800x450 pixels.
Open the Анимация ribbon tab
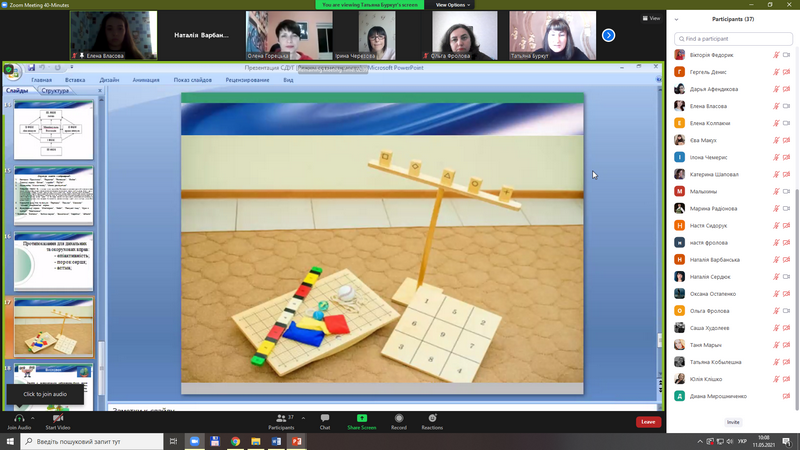coord(146,80)
